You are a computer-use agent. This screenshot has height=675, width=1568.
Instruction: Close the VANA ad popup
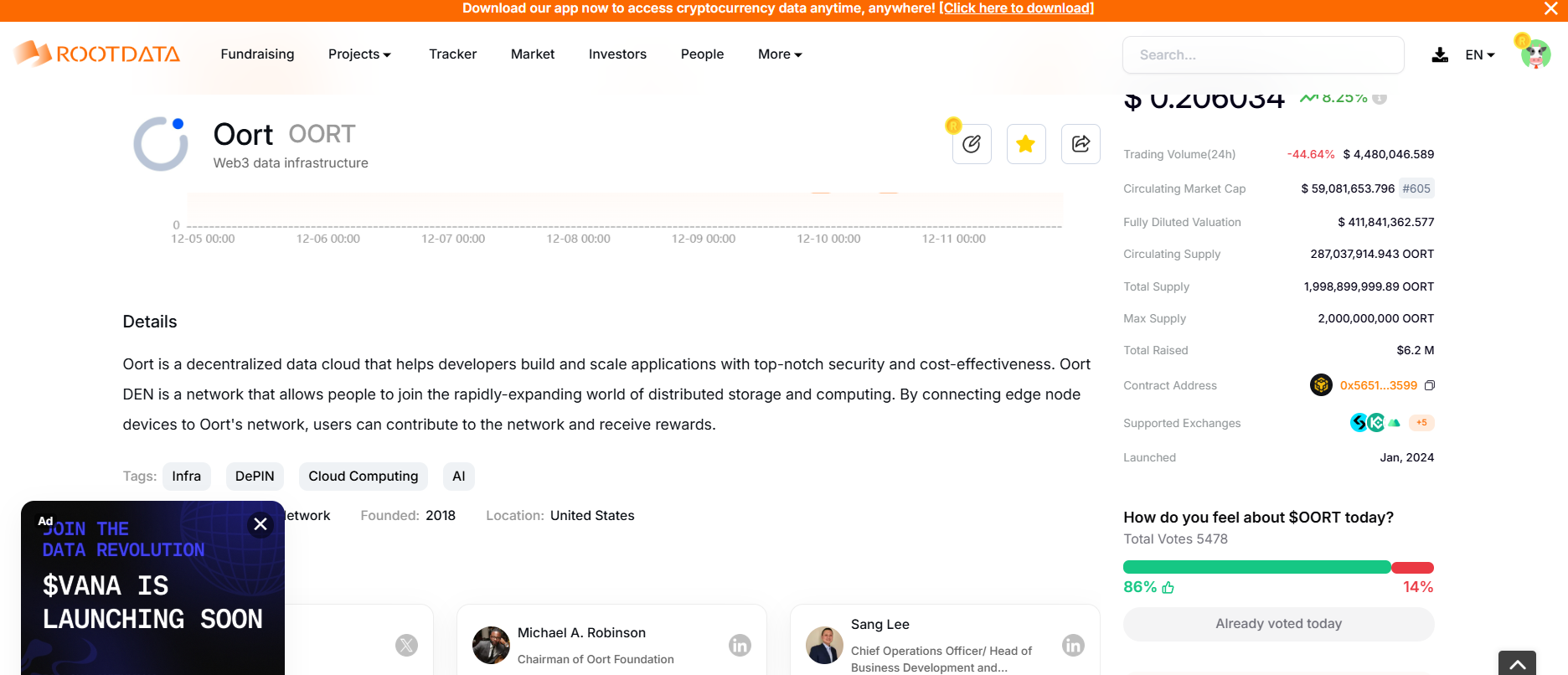(x=260, y=524)
